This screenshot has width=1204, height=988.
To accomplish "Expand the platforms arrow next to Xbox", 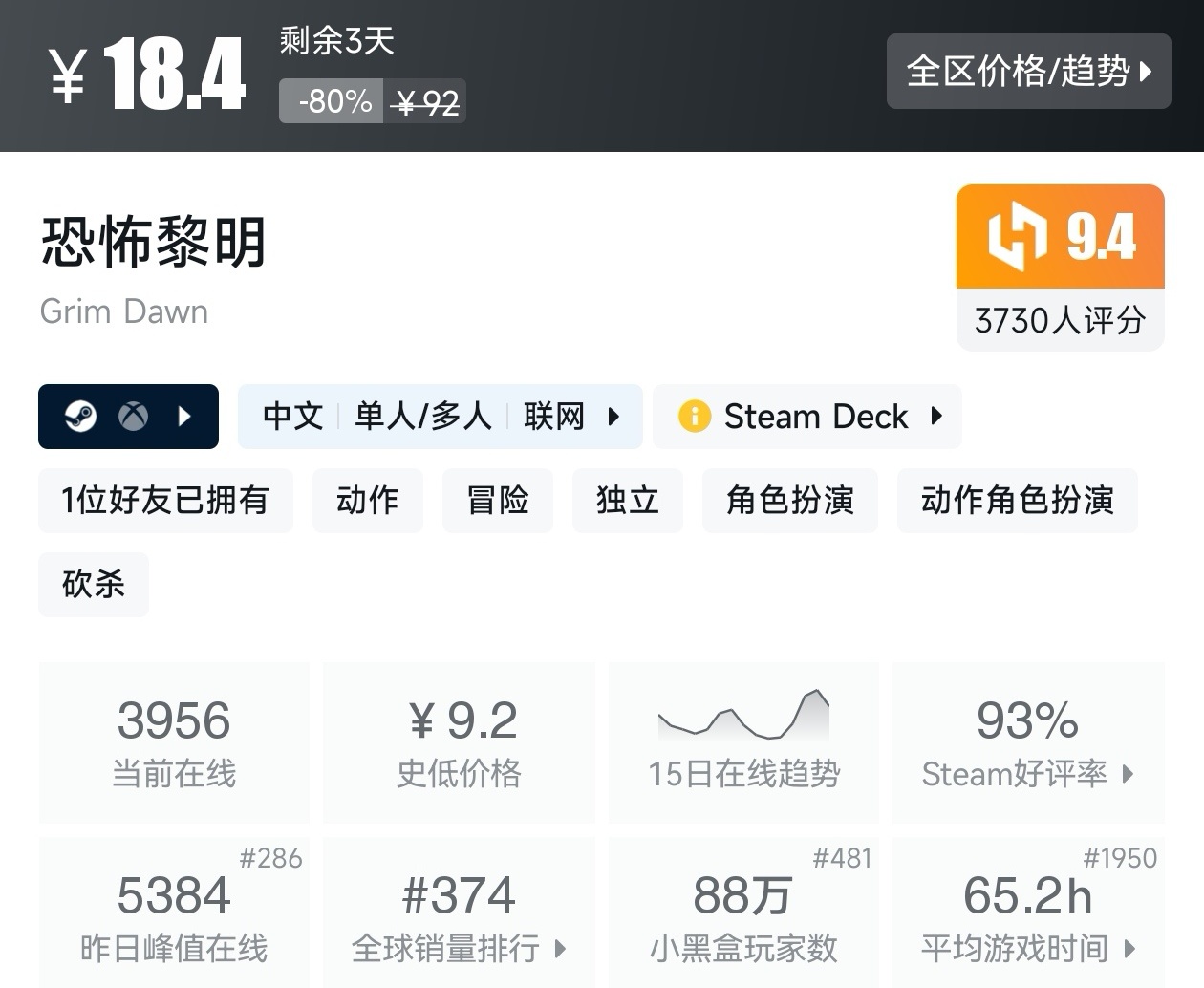I will coord(185,417).
